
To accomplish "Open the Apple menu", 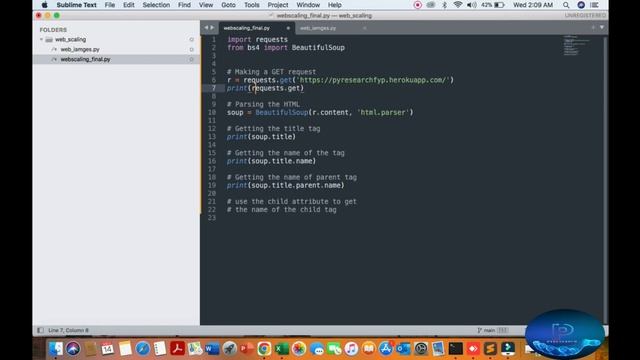I will coord(44,5).
